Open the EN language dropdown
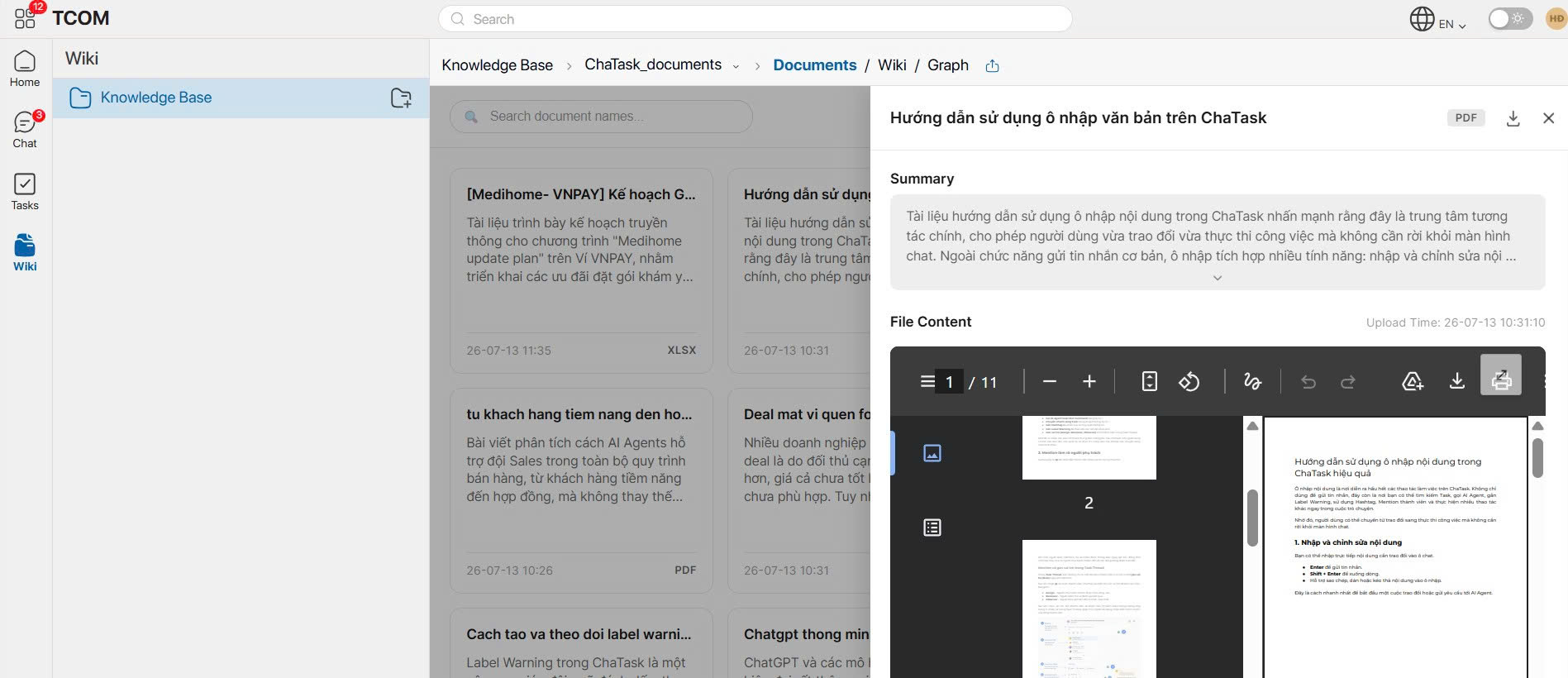This screenshot has height=678, width=1568. (x=1452, y=24)
